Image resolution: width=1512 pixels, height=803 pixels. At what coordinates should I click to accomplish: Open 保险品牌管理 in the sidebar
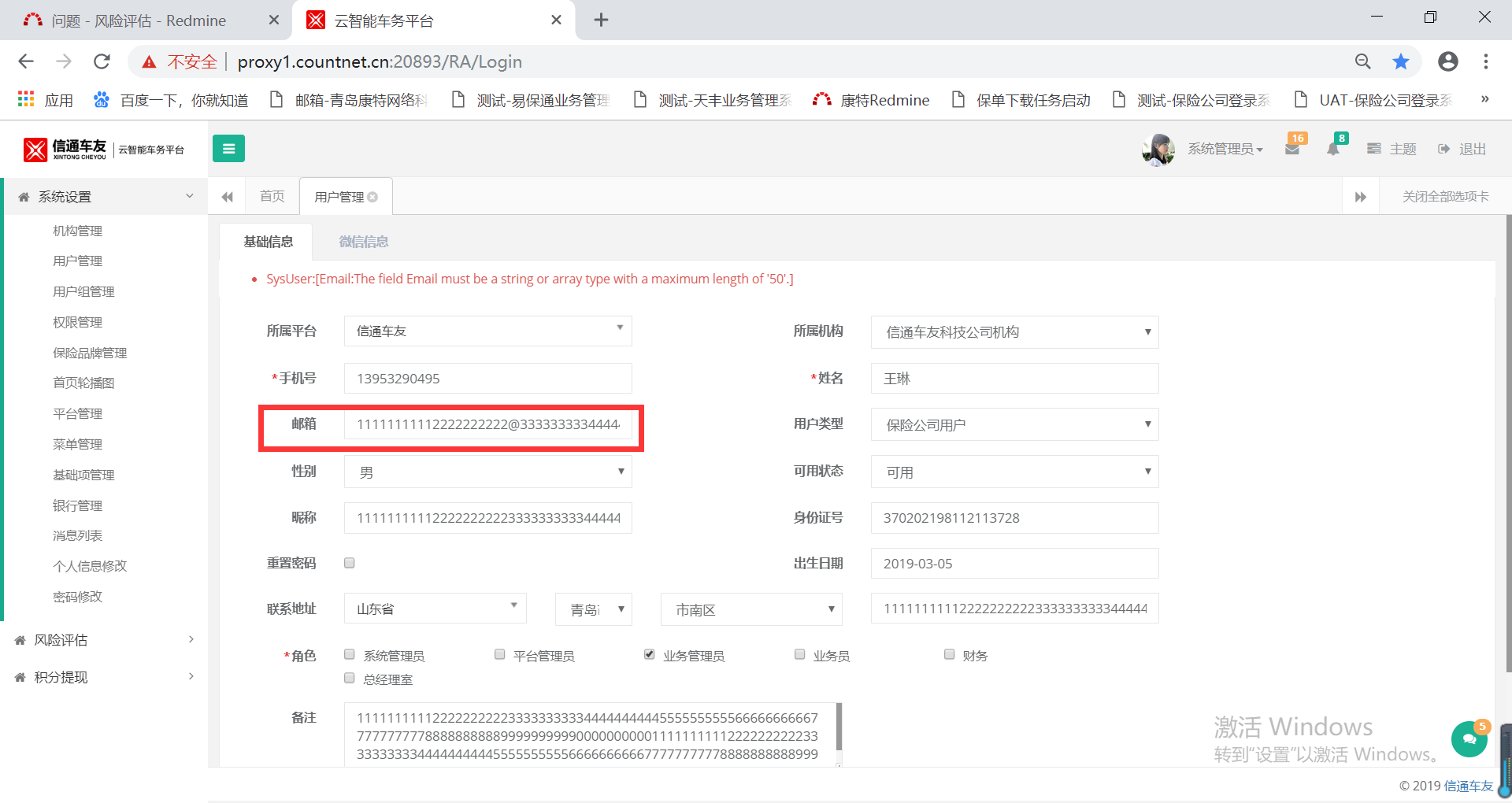(90, 353)
